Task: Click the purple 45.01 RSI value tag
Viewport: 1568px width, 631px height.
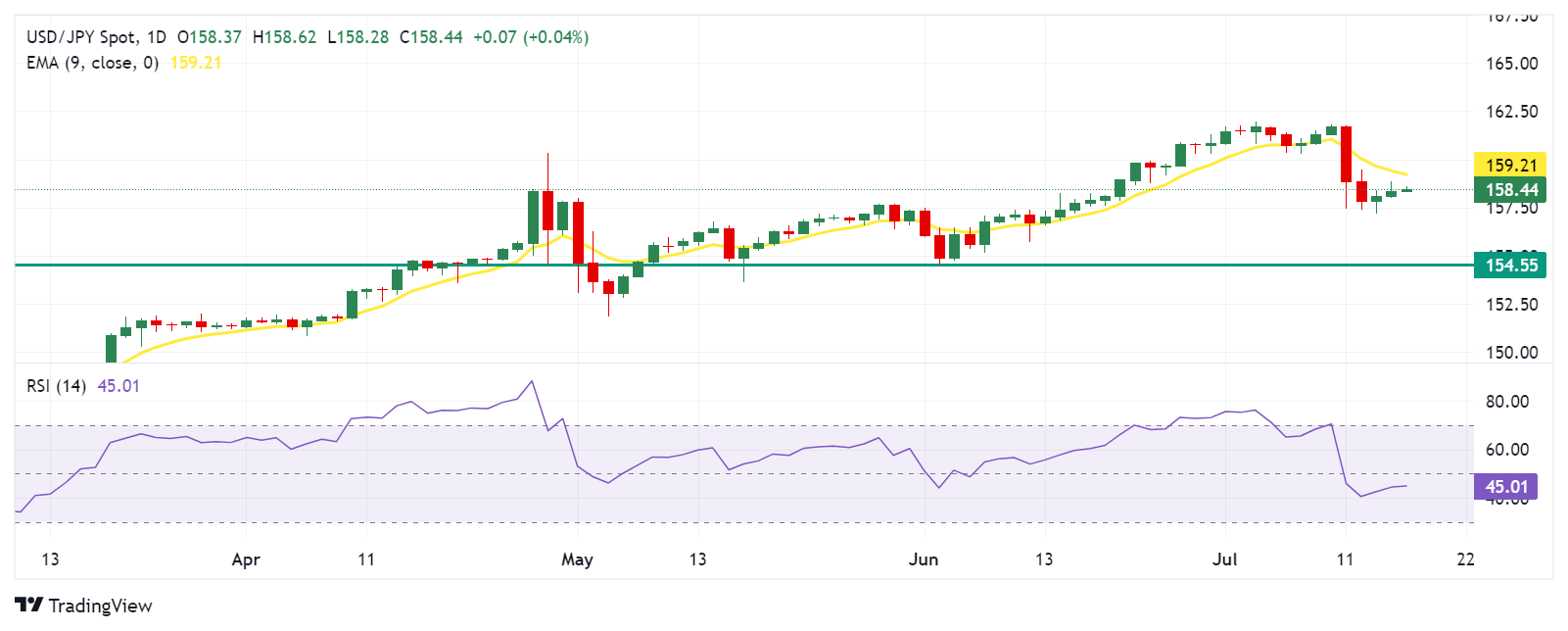Action: (x=1506, y=487)
